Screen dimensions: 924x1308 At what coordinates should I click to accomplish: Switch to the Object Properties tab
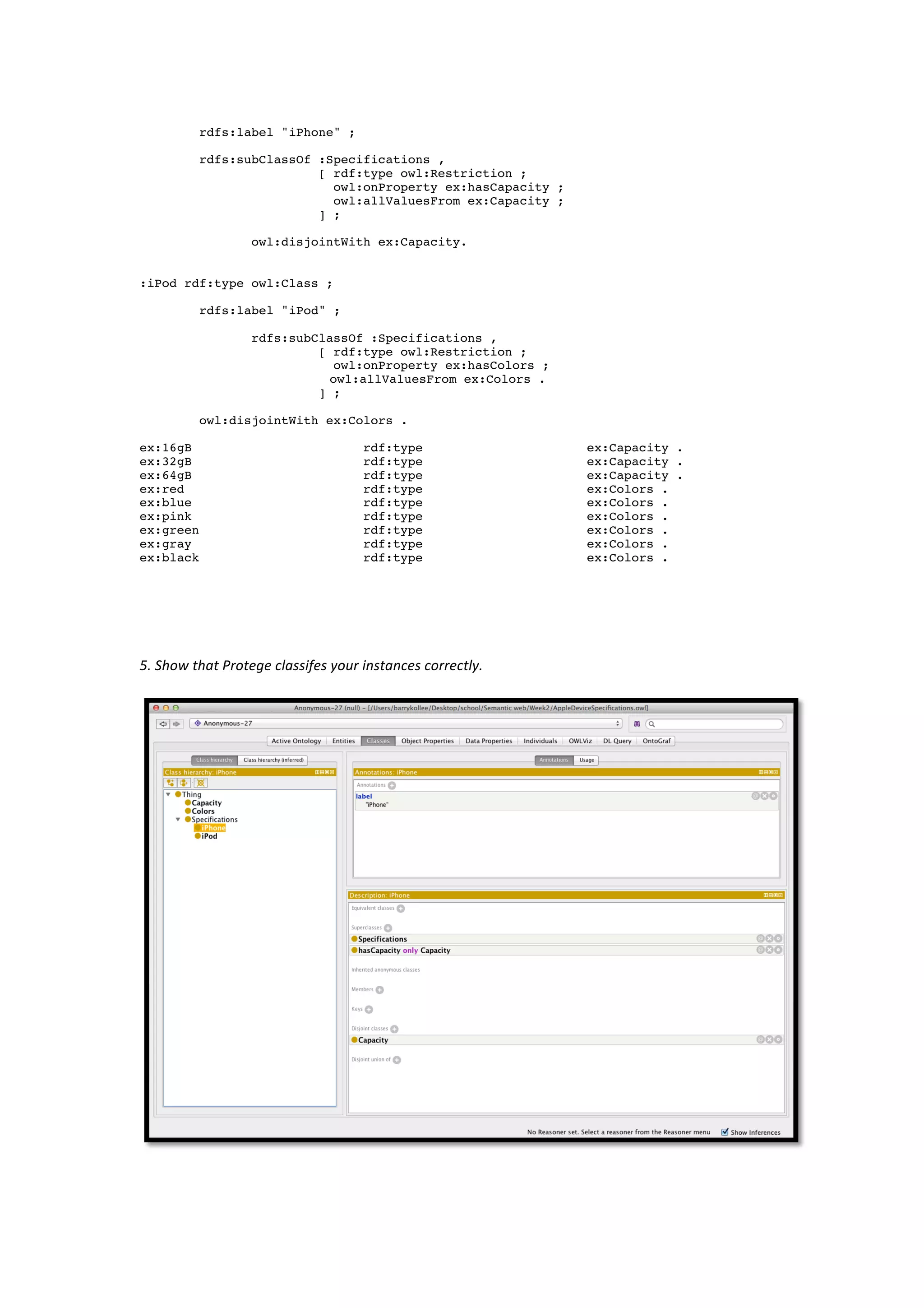[x=427, y=741]
